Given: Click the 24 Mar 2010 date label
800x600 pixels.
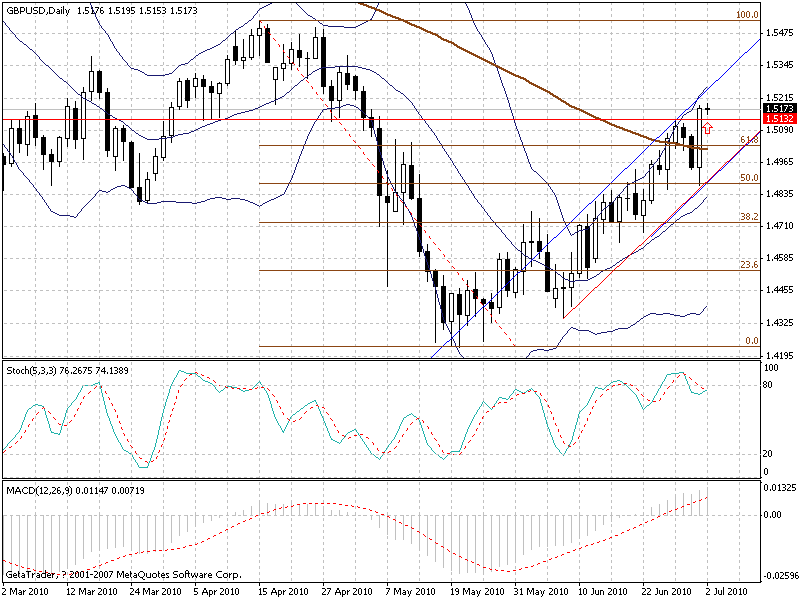Looking at the screenshot, I should click(x=156, y=592).
